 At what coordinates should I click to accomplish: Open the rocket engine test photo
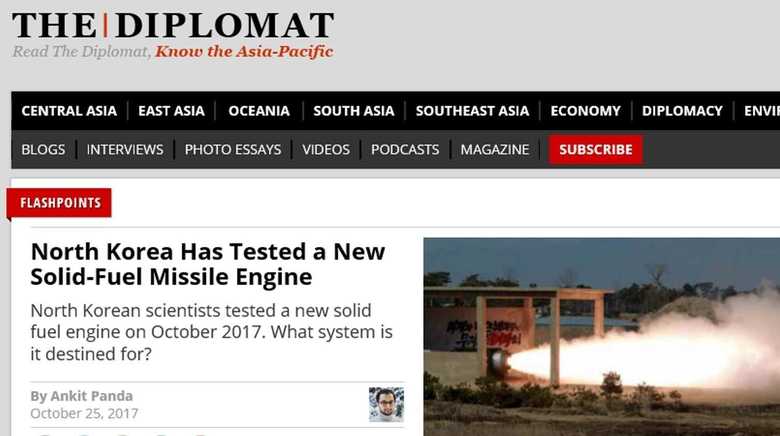coord(602,337)
